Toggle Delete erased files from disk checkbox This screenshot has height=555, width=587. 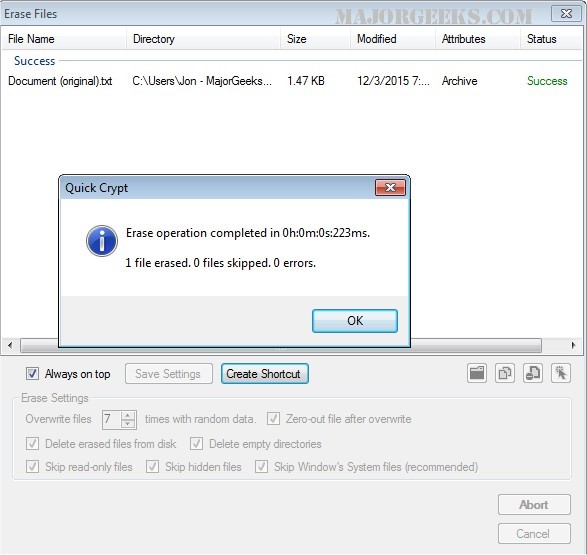[32, 444]
